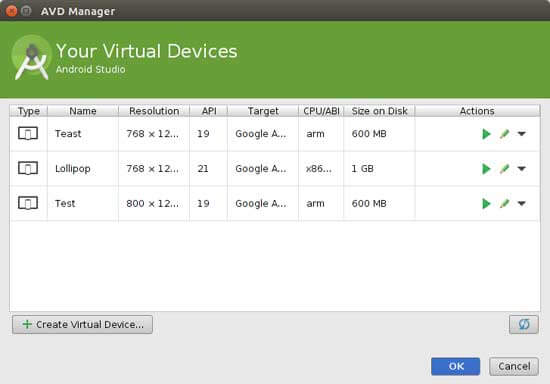
Task: Dismiss dialog with Cancel button
Action: coord(514,366)
